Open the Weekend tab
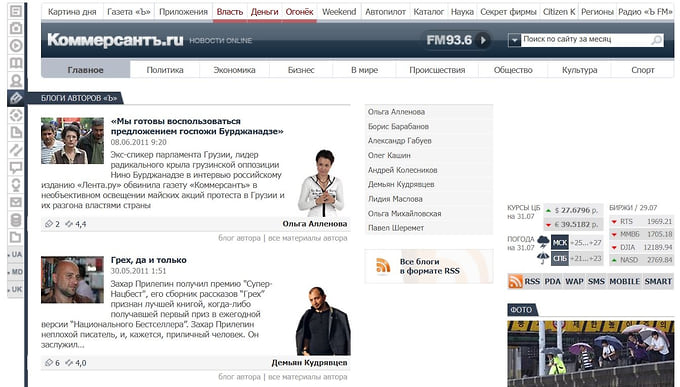 [339, 12]
